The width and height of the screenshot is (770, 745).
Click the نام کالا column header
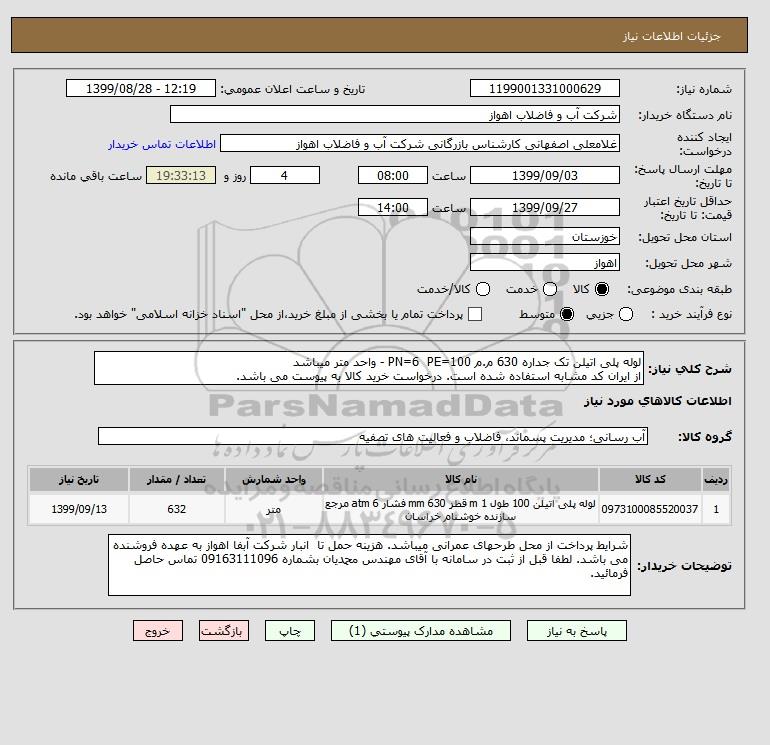461,479
